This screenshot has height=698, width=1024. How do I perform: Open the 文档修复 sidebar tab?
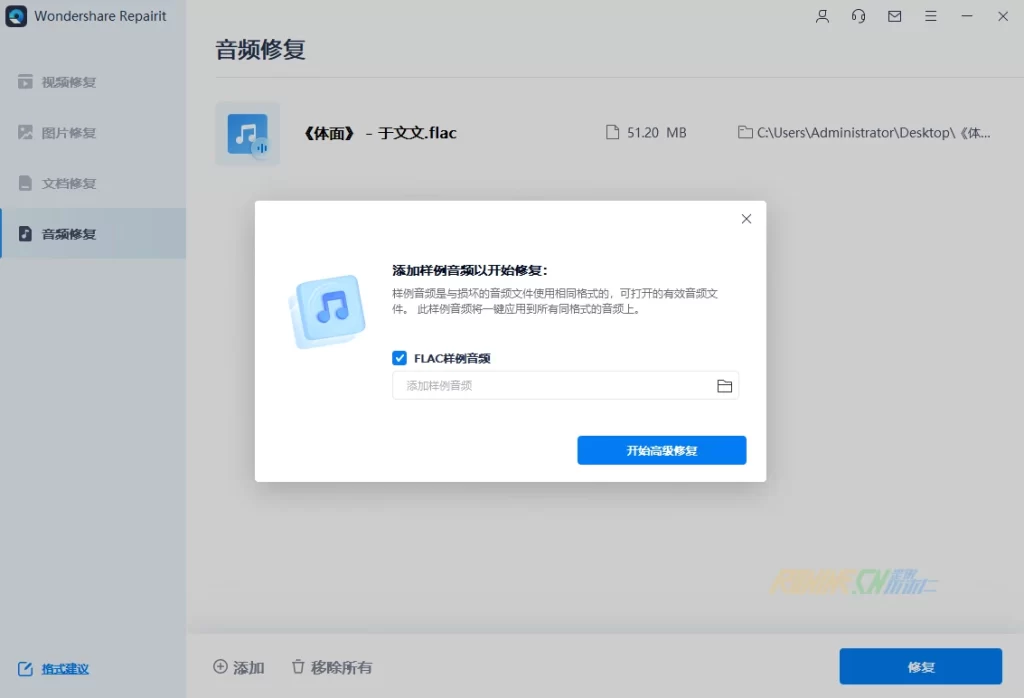(x=68, y=184)
